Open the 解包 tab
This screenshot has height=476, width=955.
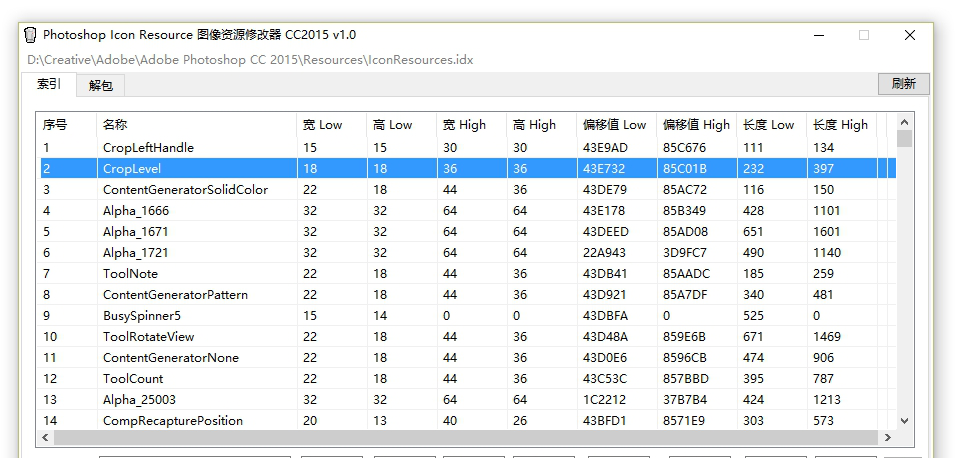coord(100,86)
